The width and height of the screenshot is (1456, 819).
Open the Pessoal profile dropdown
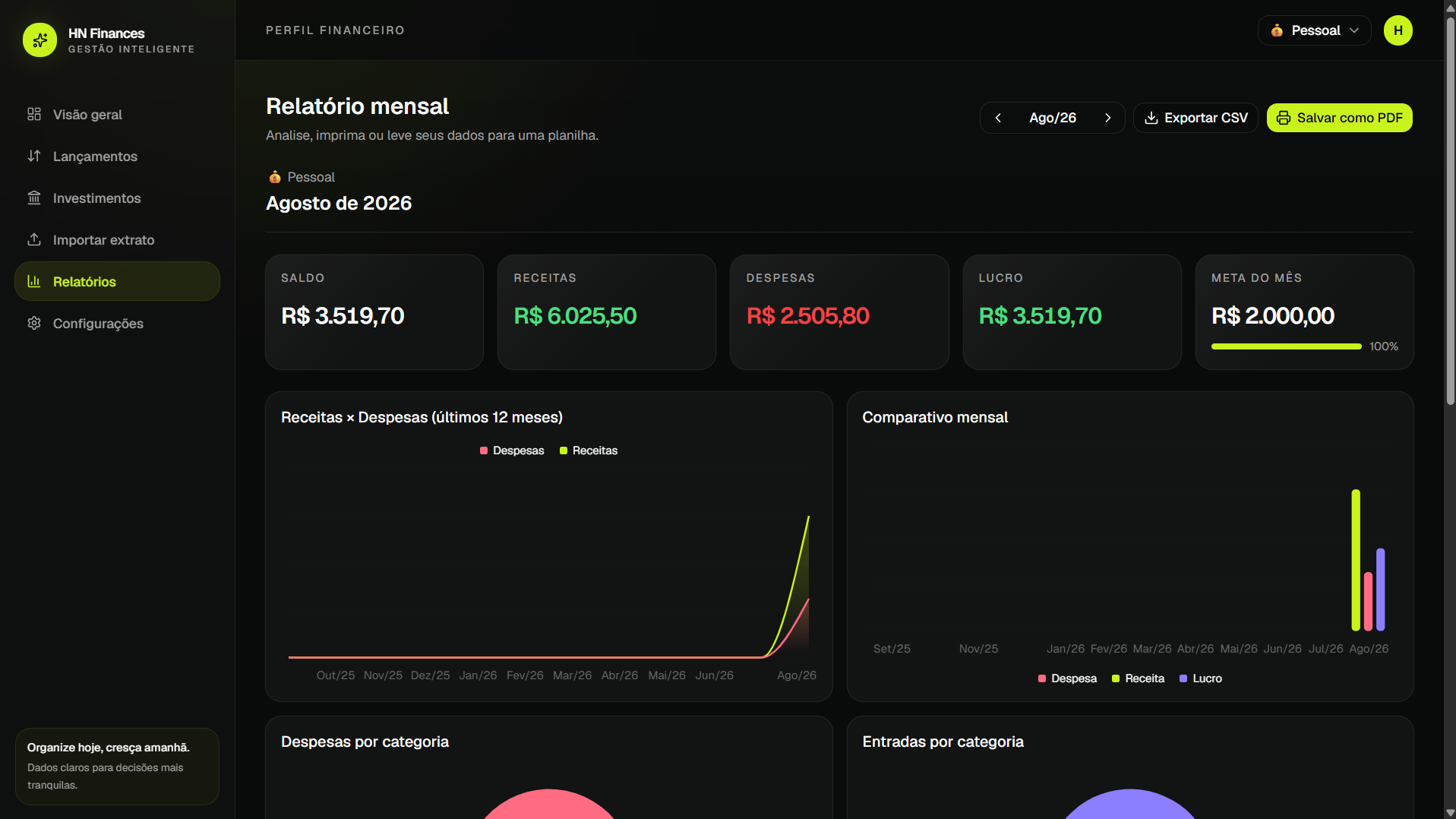[1314, 30]
